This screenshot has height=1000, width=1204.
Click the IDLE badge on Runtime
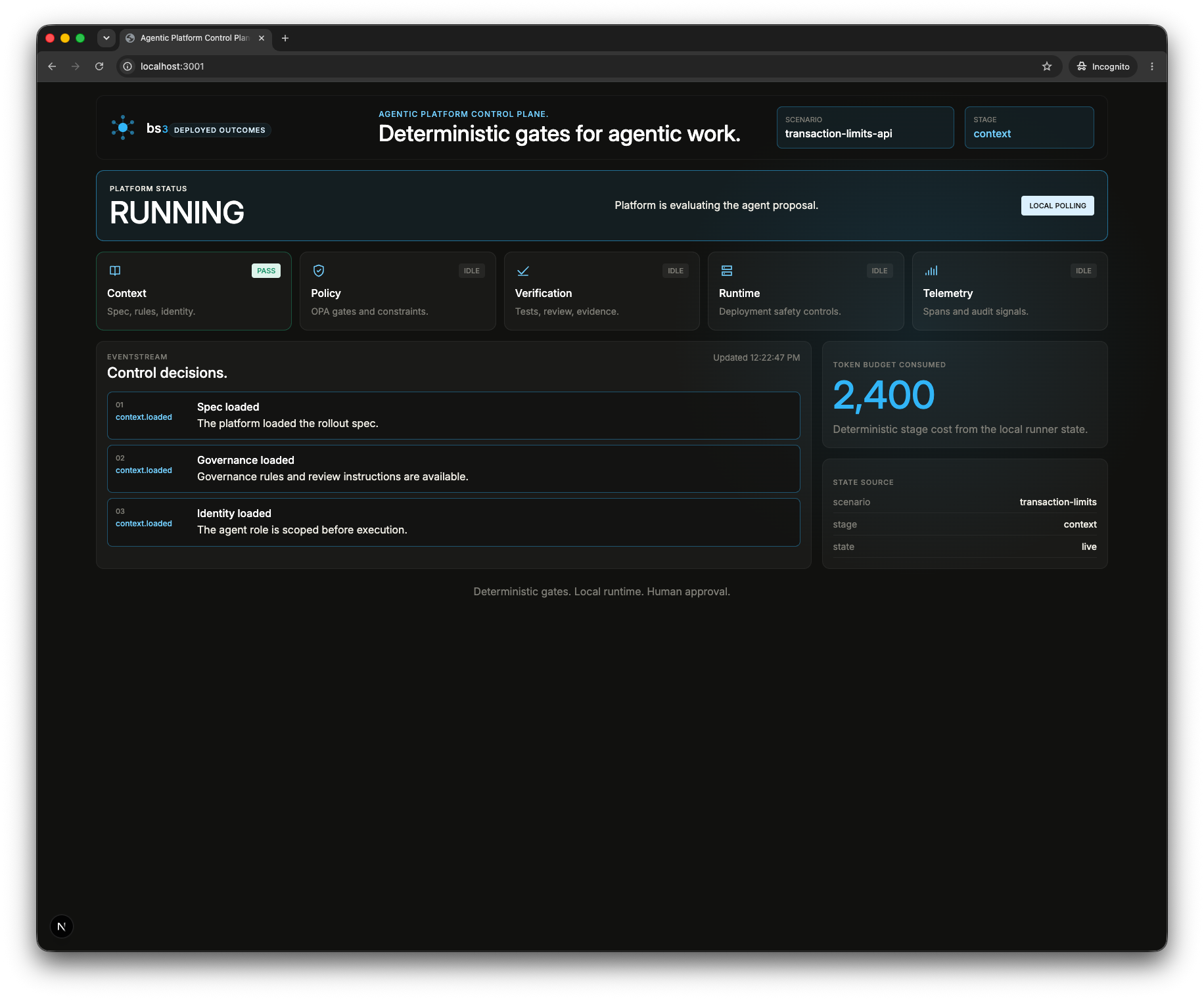coord(879,271)
